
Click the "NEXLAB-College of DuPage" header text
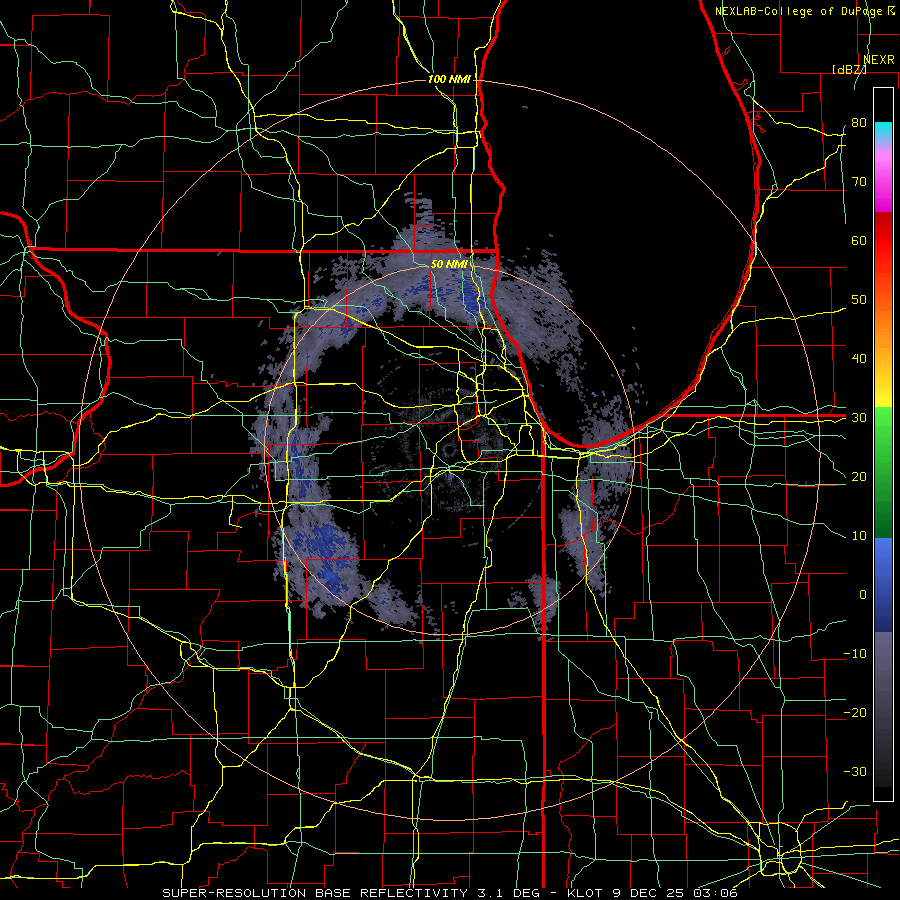798,11
